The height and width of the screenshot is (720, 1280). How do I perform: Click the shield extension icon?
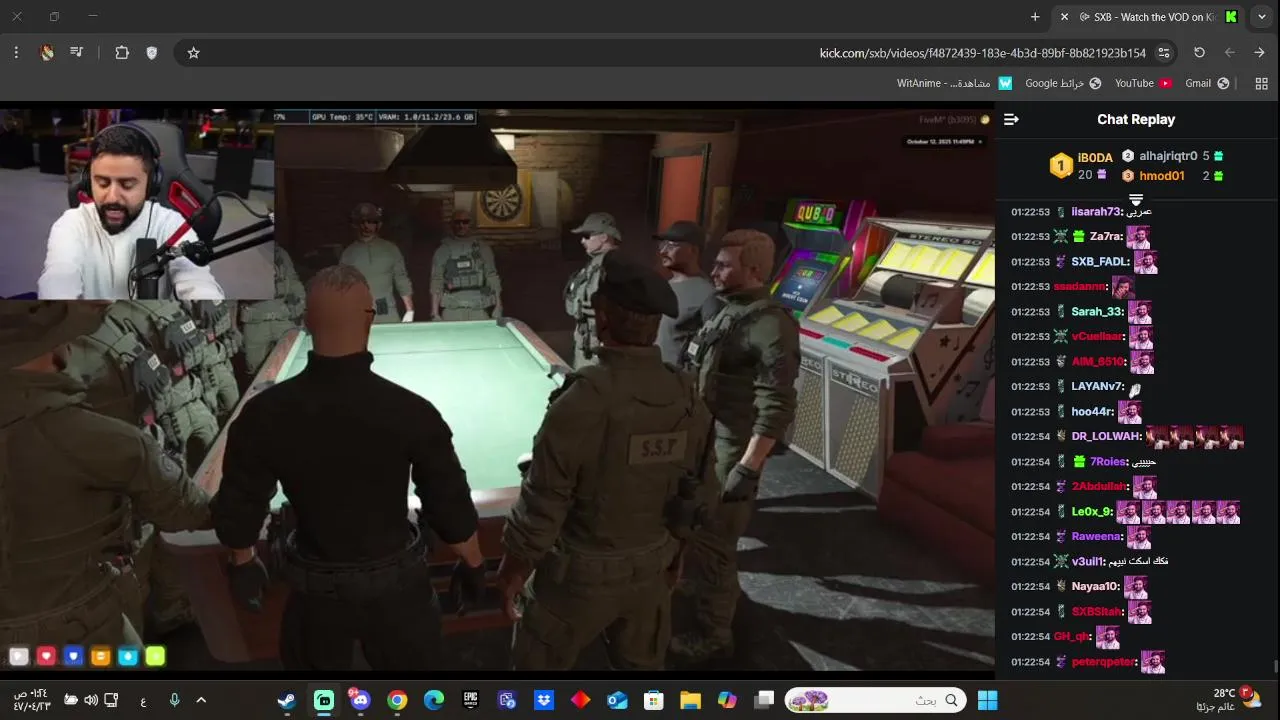point(152,53)
